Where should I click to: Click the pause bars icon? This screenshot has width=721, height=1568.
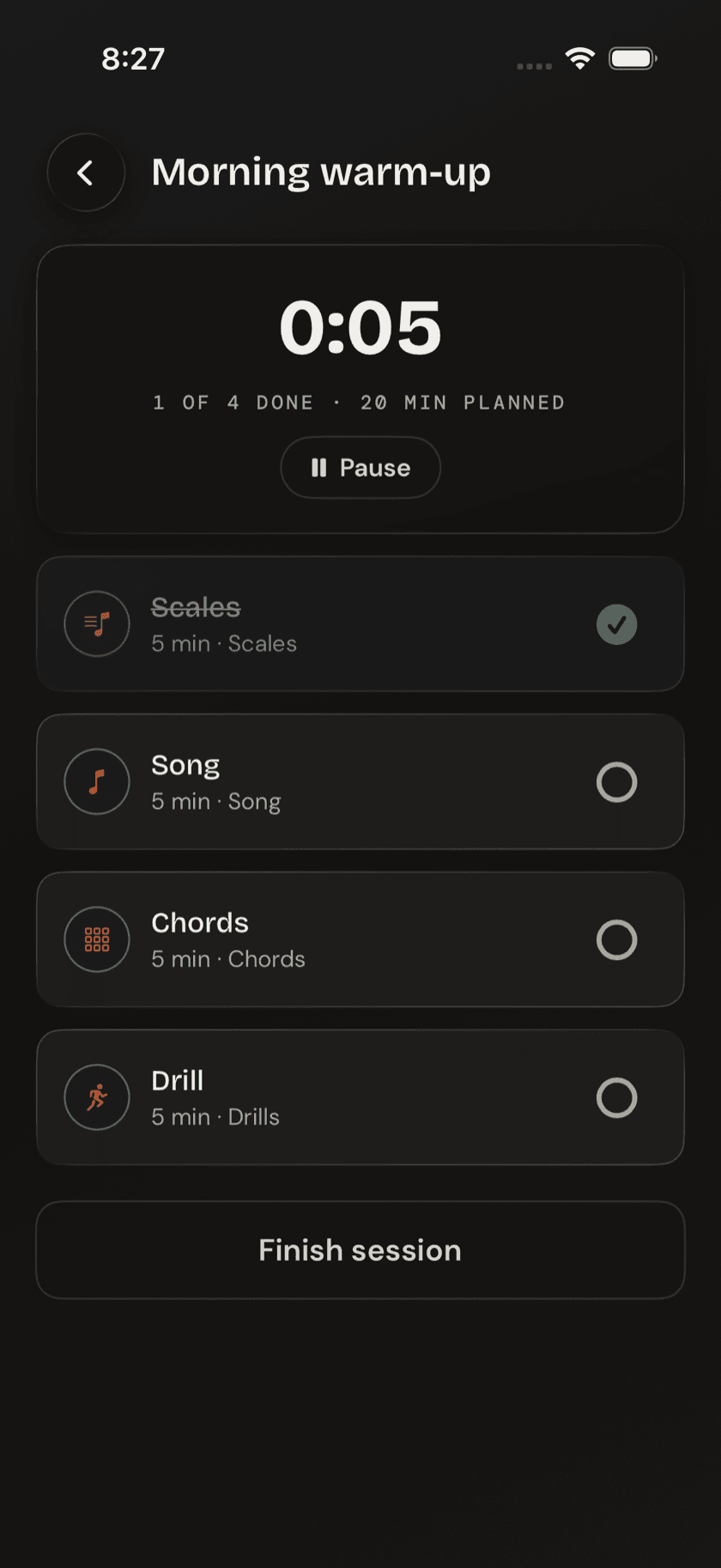(x=319, y=467)
